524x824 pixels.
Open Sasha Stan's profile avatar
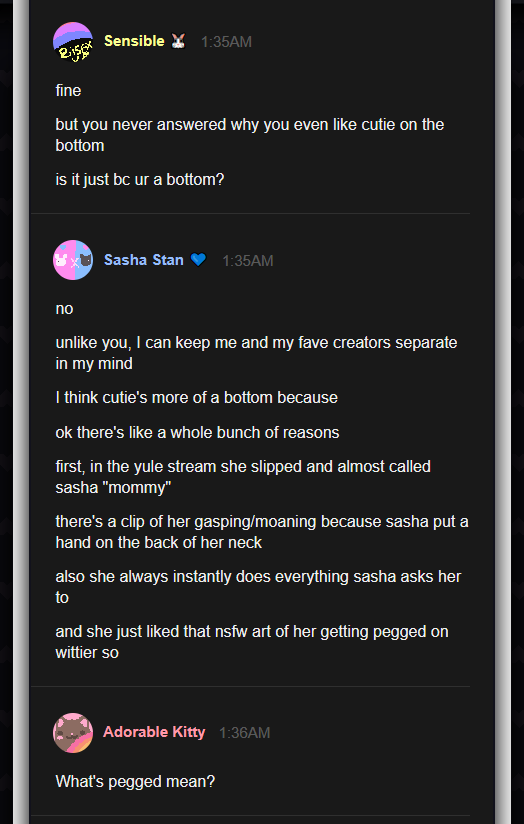tap(73, 260)
